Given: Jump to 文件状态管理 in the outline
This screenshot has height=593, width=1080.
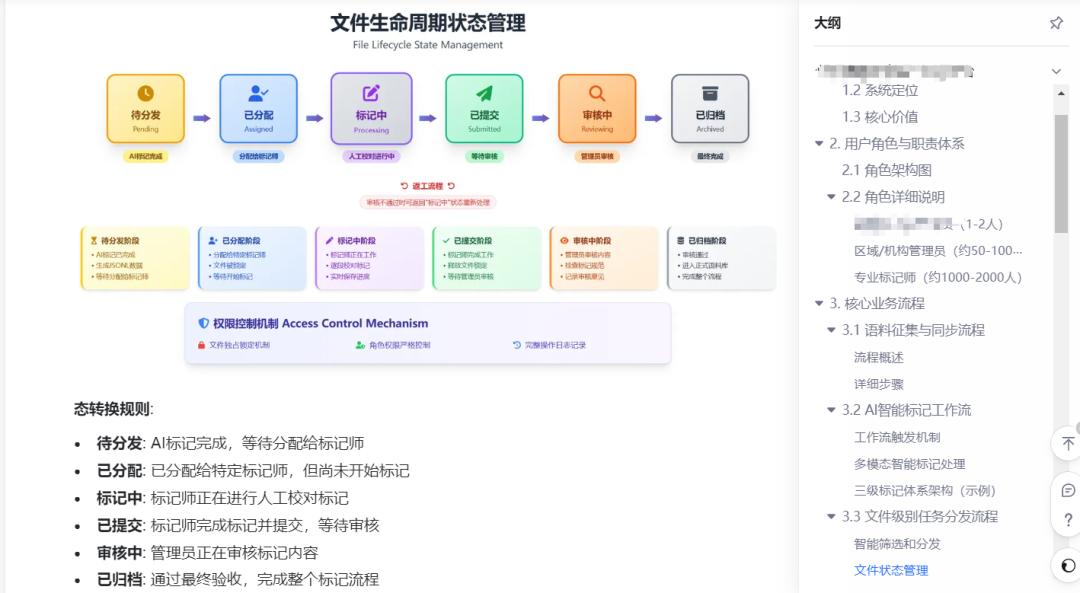Looking at the screenshot, I should coord(890,570).
